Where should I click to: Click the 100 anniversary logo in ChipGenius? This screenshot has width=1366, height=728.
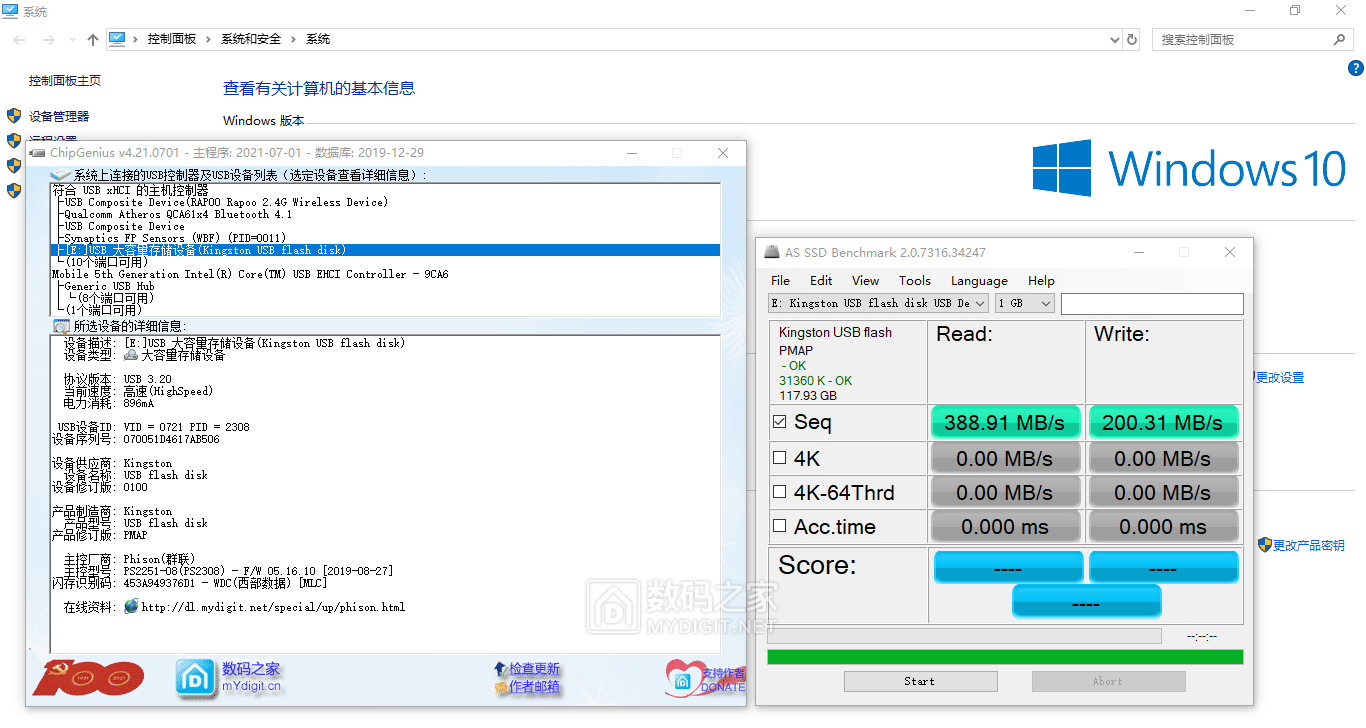88,678
